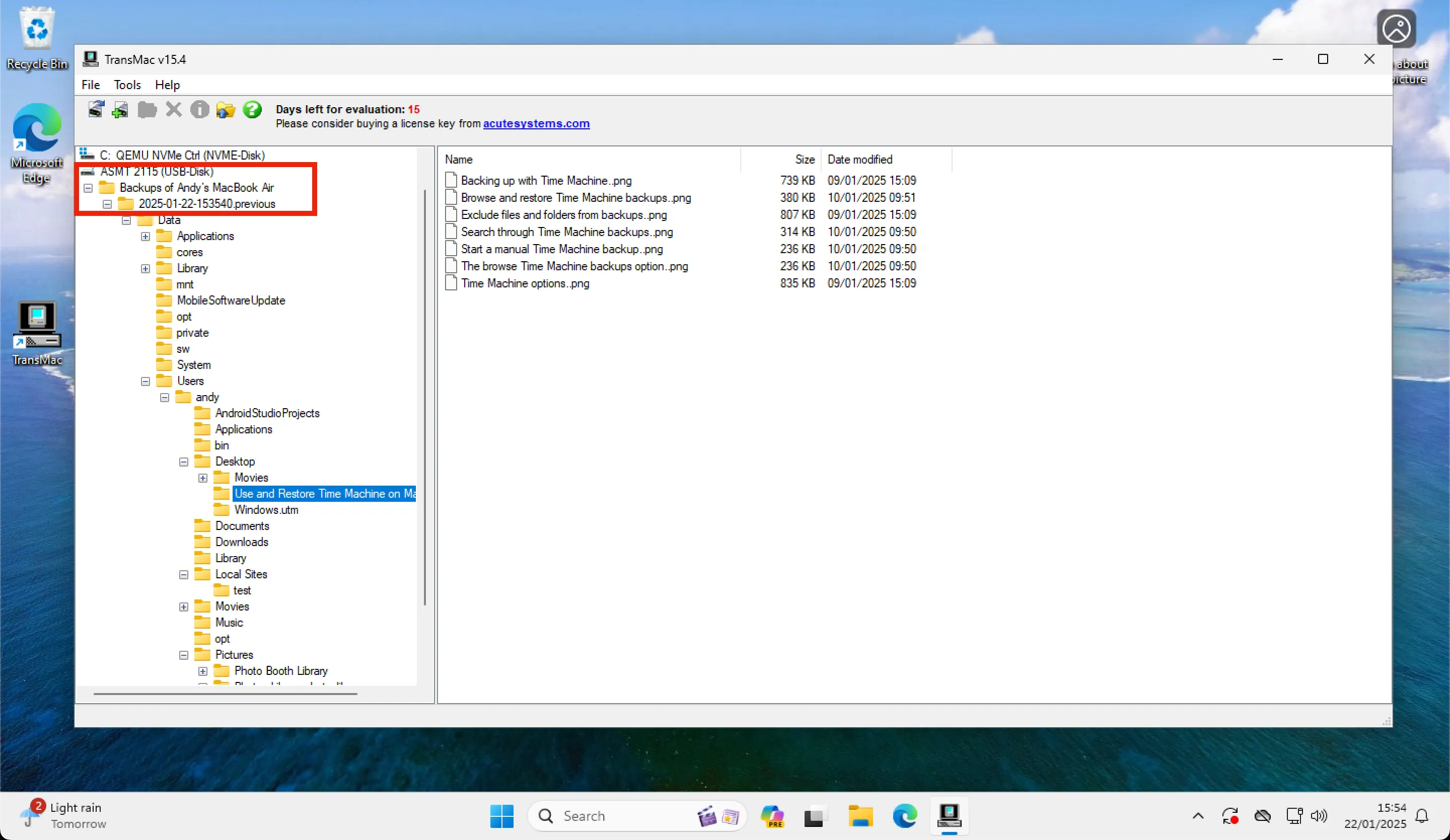Image resolution: width=1450 pixels, height=840 pixels.
Task: Click the greyed new folder toolbar icon
Action: (x=148, y=109)
